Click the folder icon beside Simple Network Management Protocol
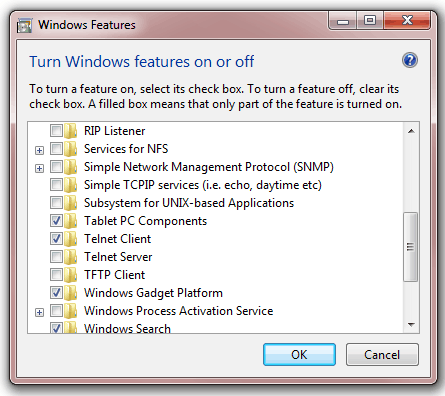 71,167
